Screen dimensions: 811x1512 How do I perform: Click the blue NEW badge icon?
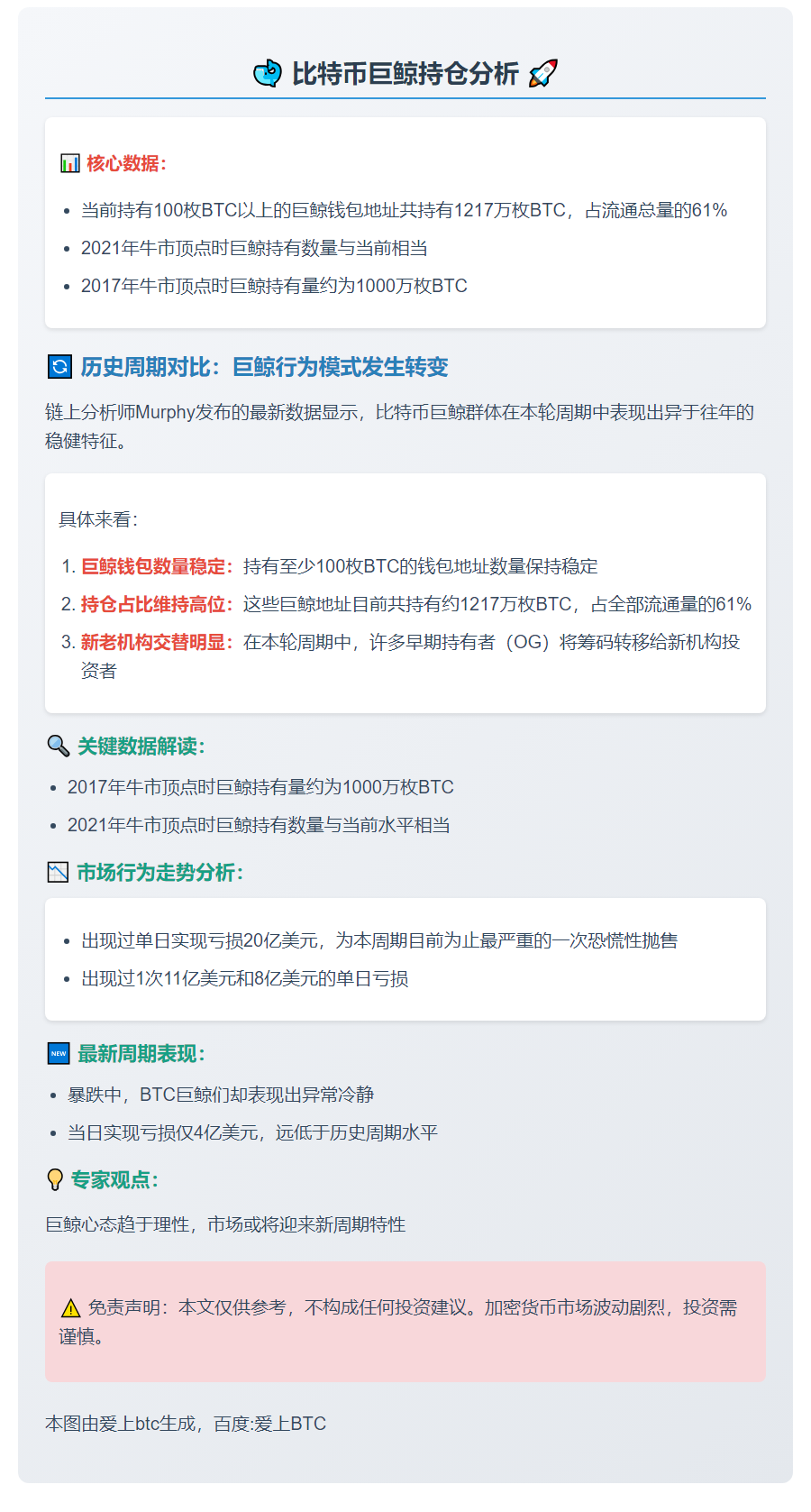coord(58,1053)
